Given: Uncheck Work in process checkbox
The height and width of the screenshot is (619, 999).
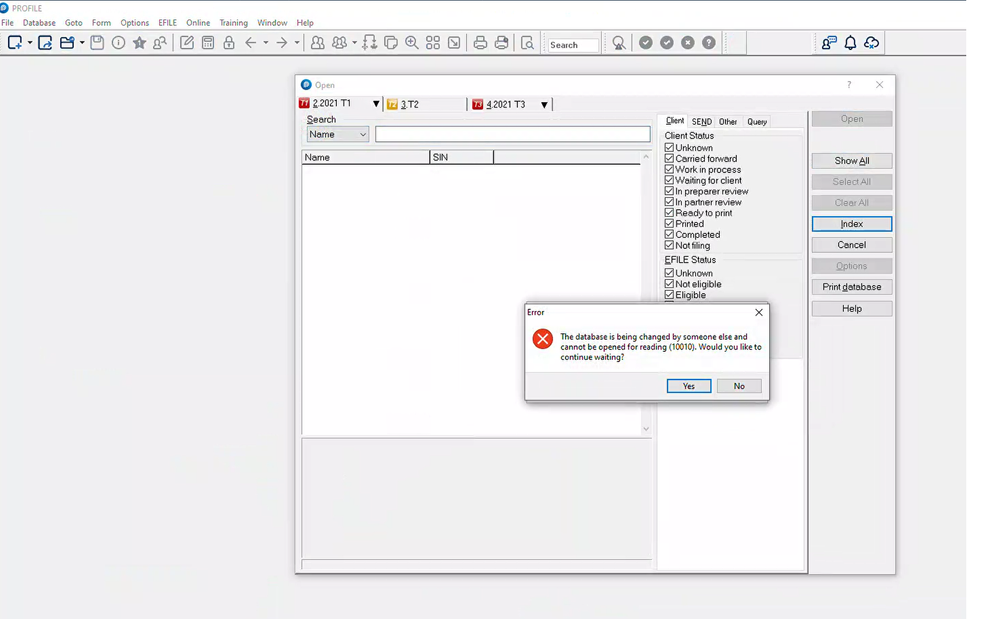Looking at the screenshot, I should 669,169.
